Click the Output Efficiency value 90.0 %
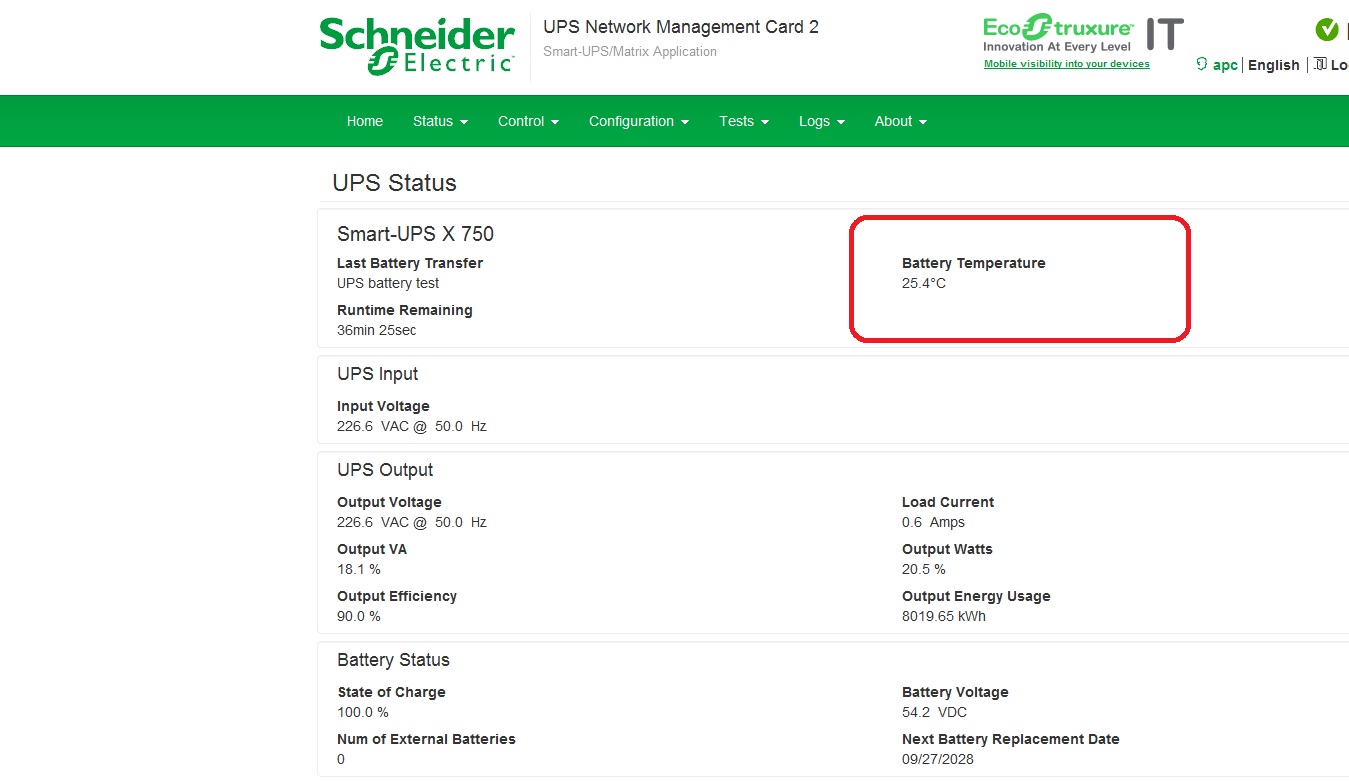1349x781 pixels. click(359, 616)
